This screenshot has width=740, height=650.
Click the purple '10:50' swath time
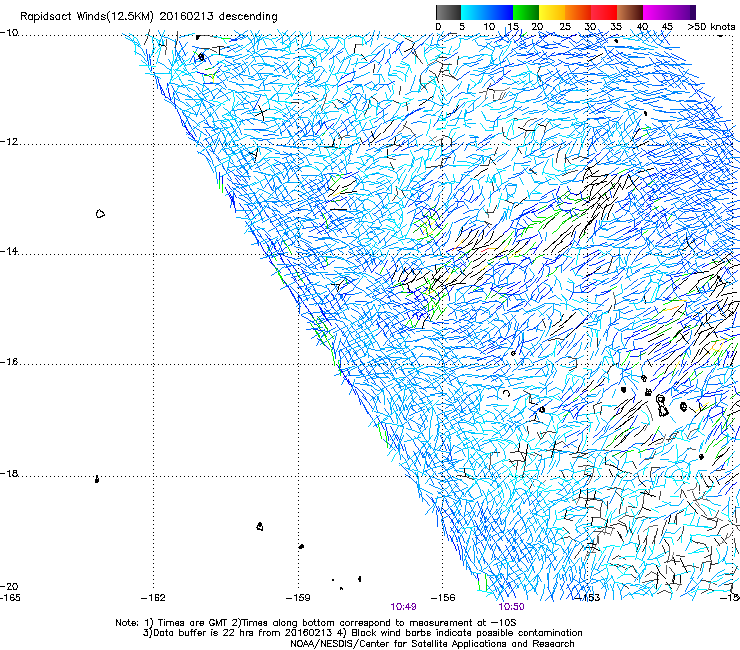(512, 607)
